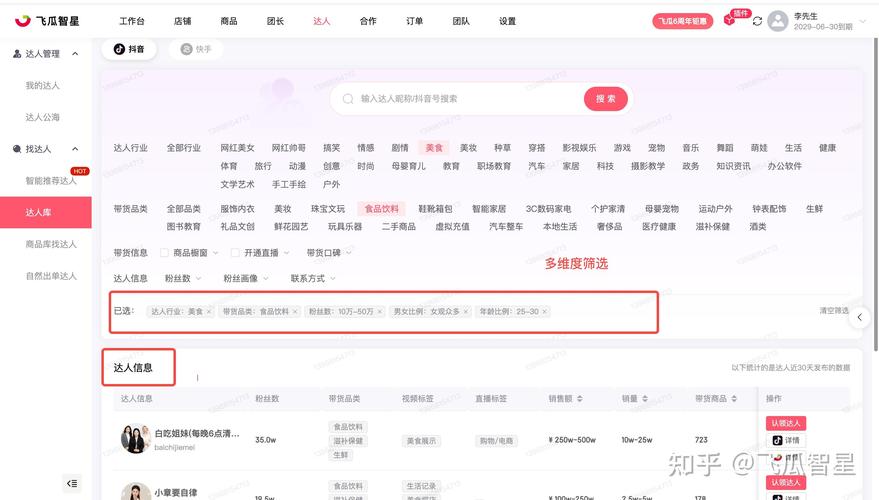Open the 联系方式 dropdown
Image resolution: width=879 pixels, height=500 pixels.
point(313,279)
